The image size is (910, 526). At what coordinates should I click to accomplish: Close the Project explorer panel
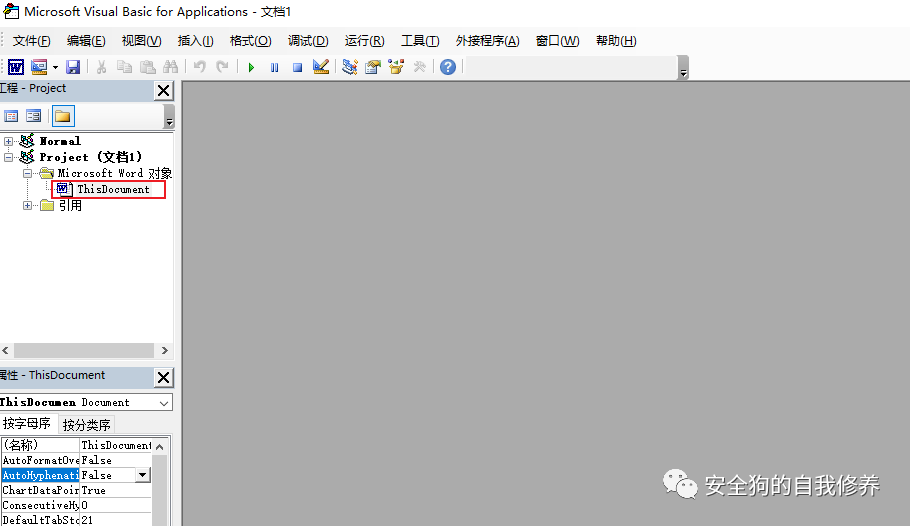coord(164,90)
